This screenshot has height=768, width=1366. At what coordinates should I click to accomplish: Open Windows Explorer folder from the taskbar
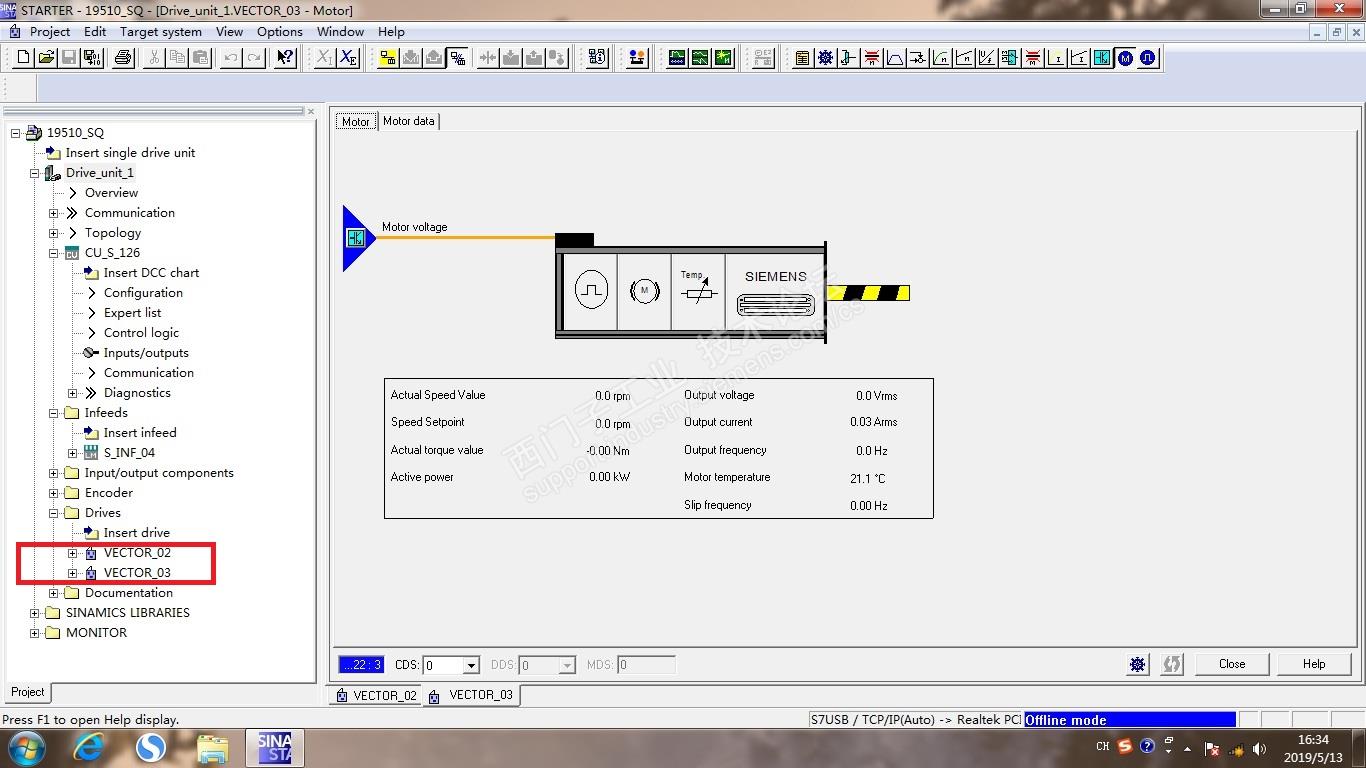(x=212, y=747)
